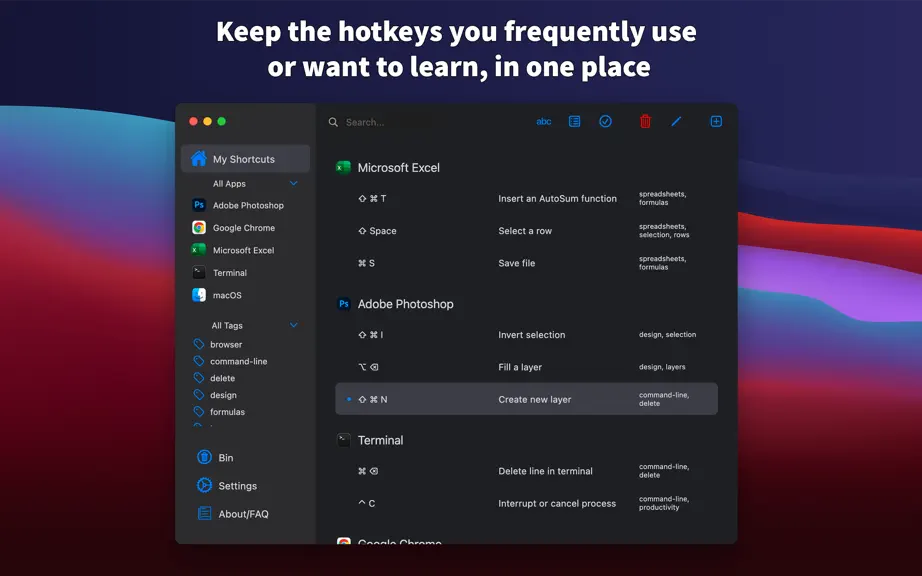Open Settings
Screen dimensions: 922x576
click(x=237, y=485)
